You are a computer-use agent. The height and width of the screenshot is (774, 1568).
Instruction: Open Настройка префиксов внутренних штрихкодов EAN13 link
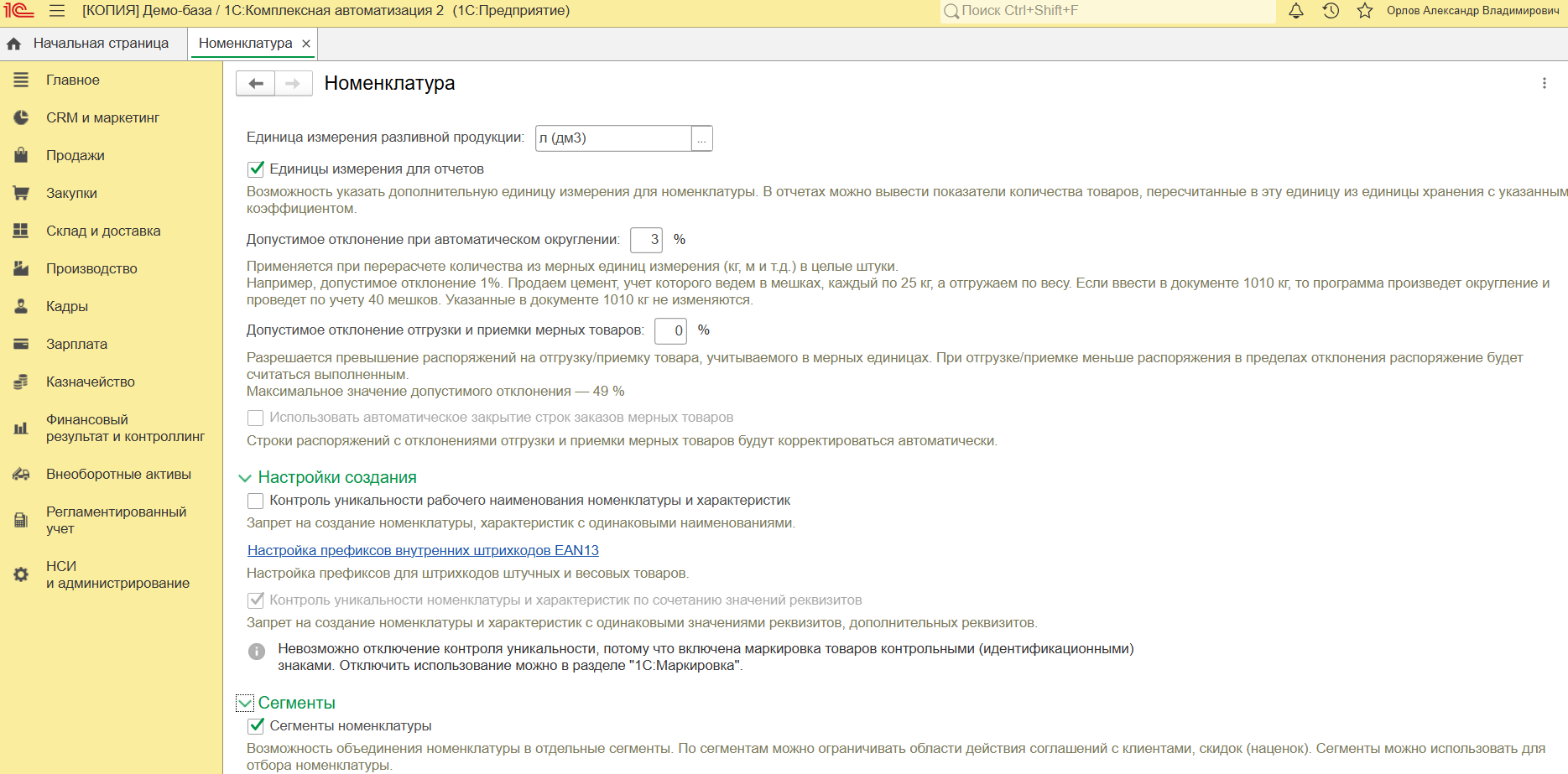coord(423,551)
